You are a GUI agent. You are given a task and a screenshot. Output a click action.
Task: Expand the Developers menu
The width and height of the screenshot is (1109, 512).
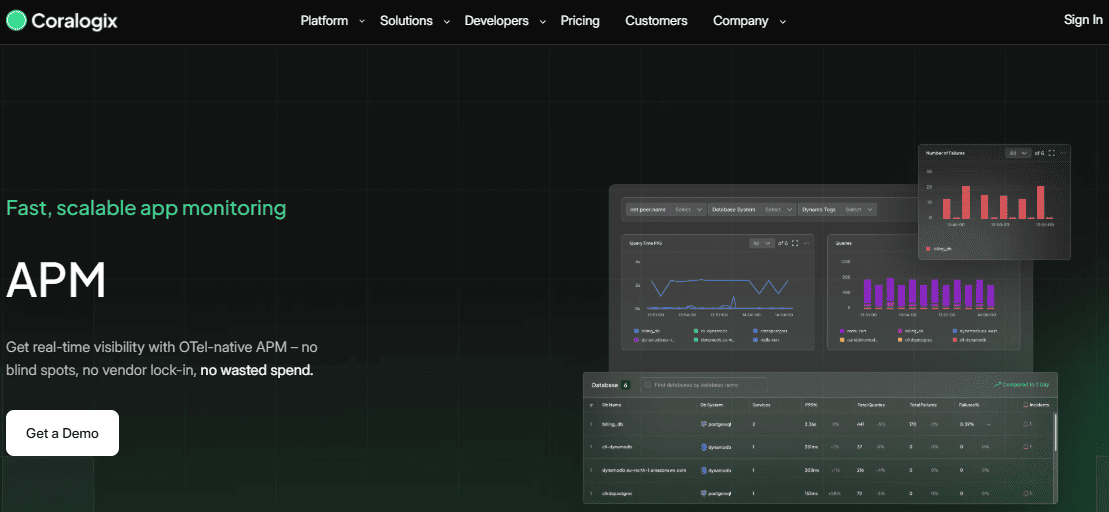(505, 21)
